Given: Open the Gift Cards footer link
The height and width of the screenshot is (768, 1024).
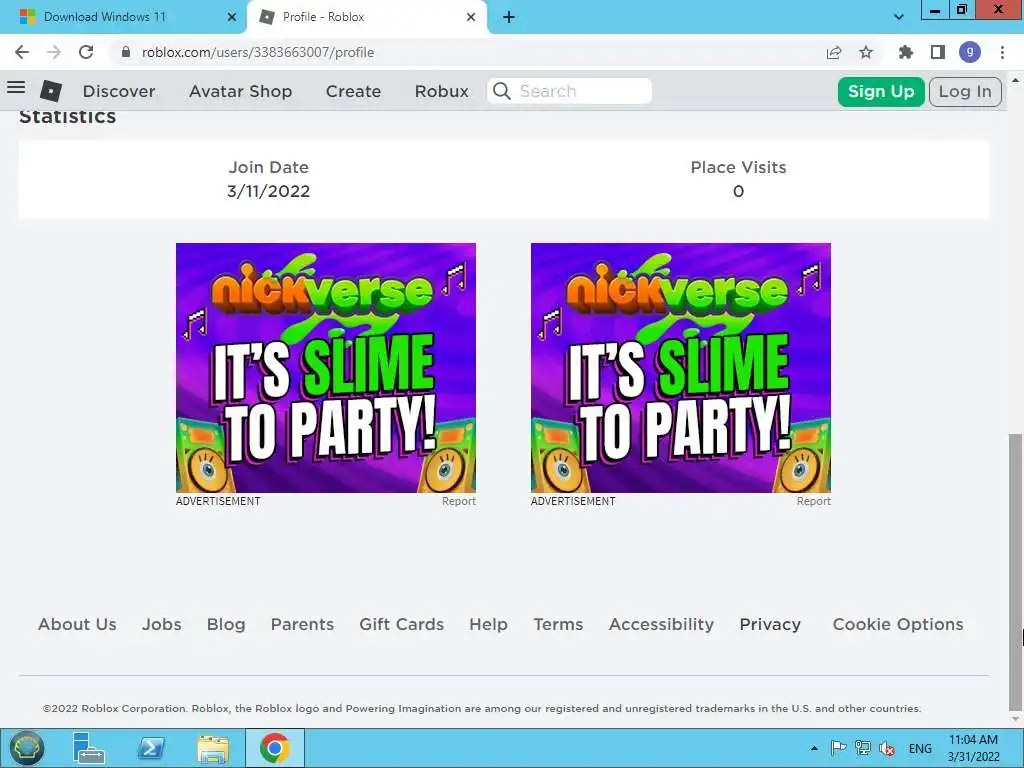Looking at the screenshot, I should coord(402,624).
